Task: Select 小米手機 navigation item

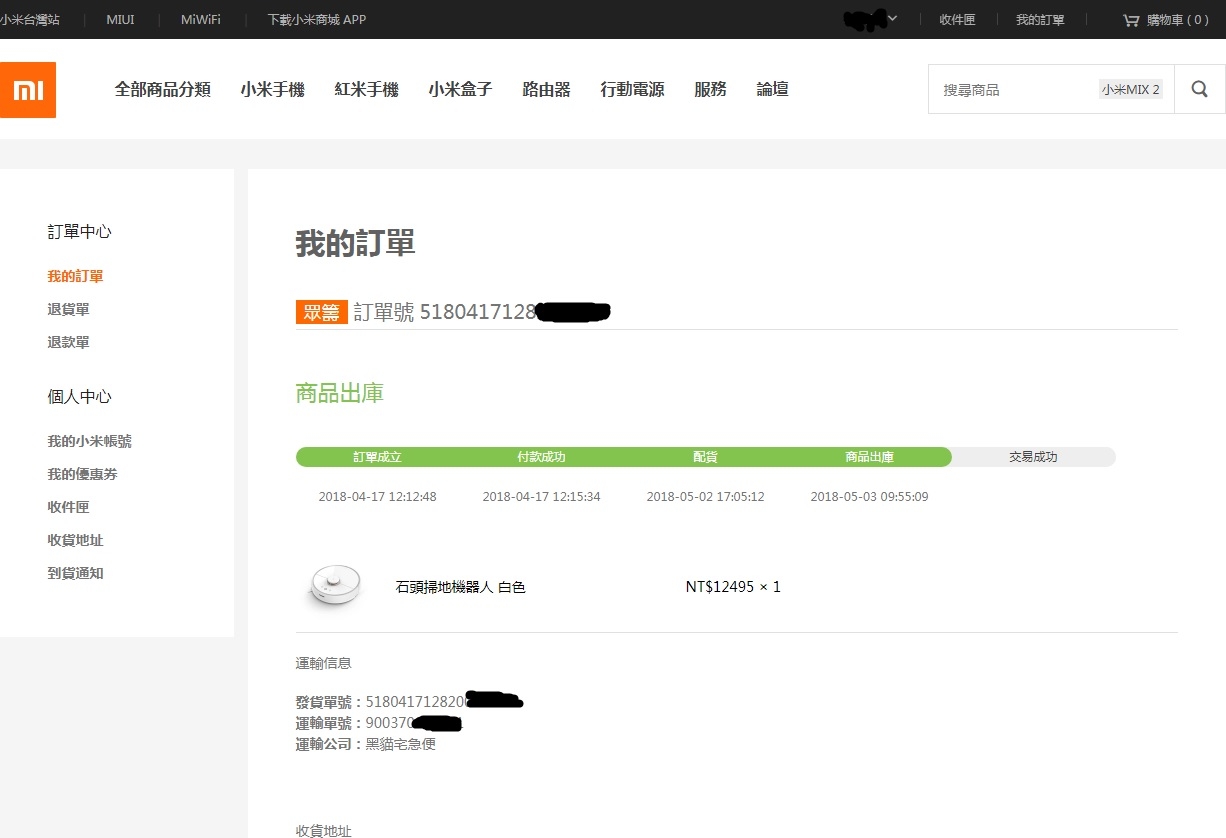Action: (x=272, y=89)
